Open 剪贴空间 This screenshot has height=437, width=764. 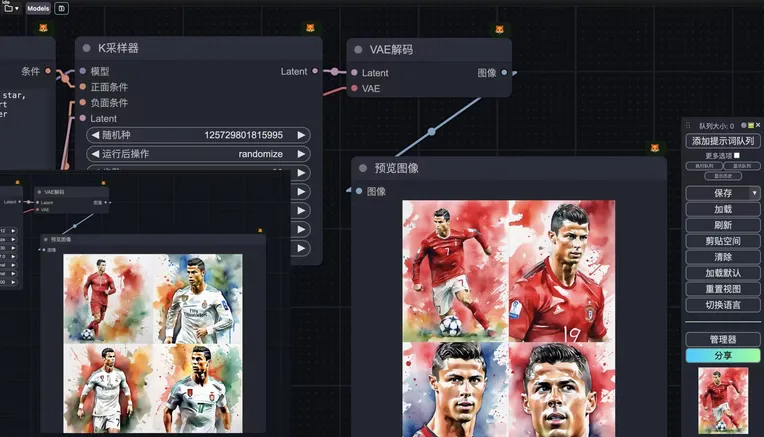point(723,241)
